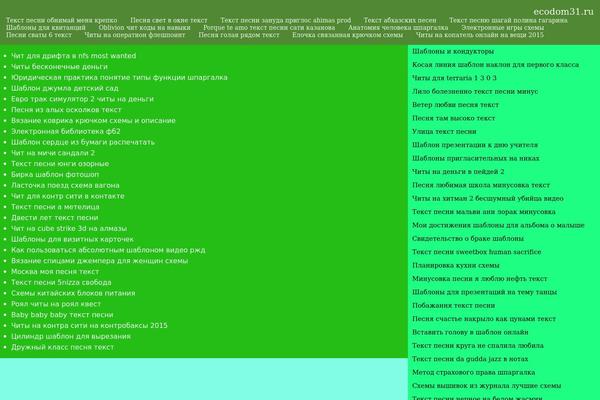Click 'Читы на контра сити на контробаксы 2015'
Screen dimensions: 600x400
click(x=89, y=325)
